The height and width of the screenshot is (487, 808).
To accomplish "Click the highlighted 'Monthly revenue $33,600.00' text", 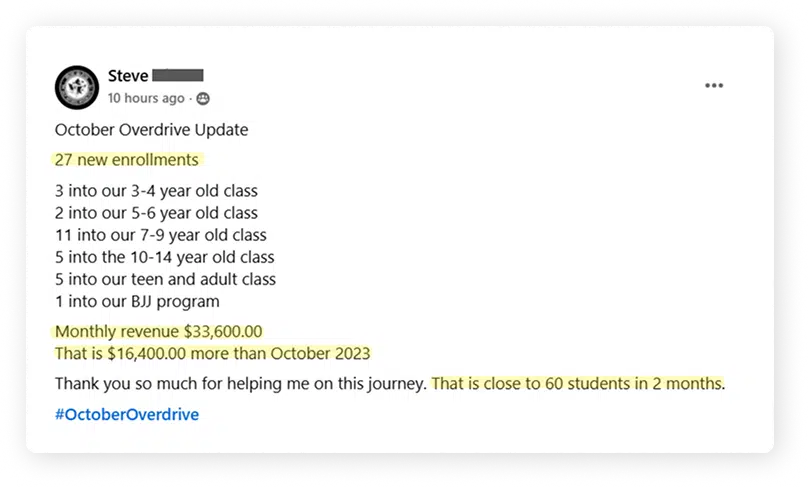I will pos(159,331).
